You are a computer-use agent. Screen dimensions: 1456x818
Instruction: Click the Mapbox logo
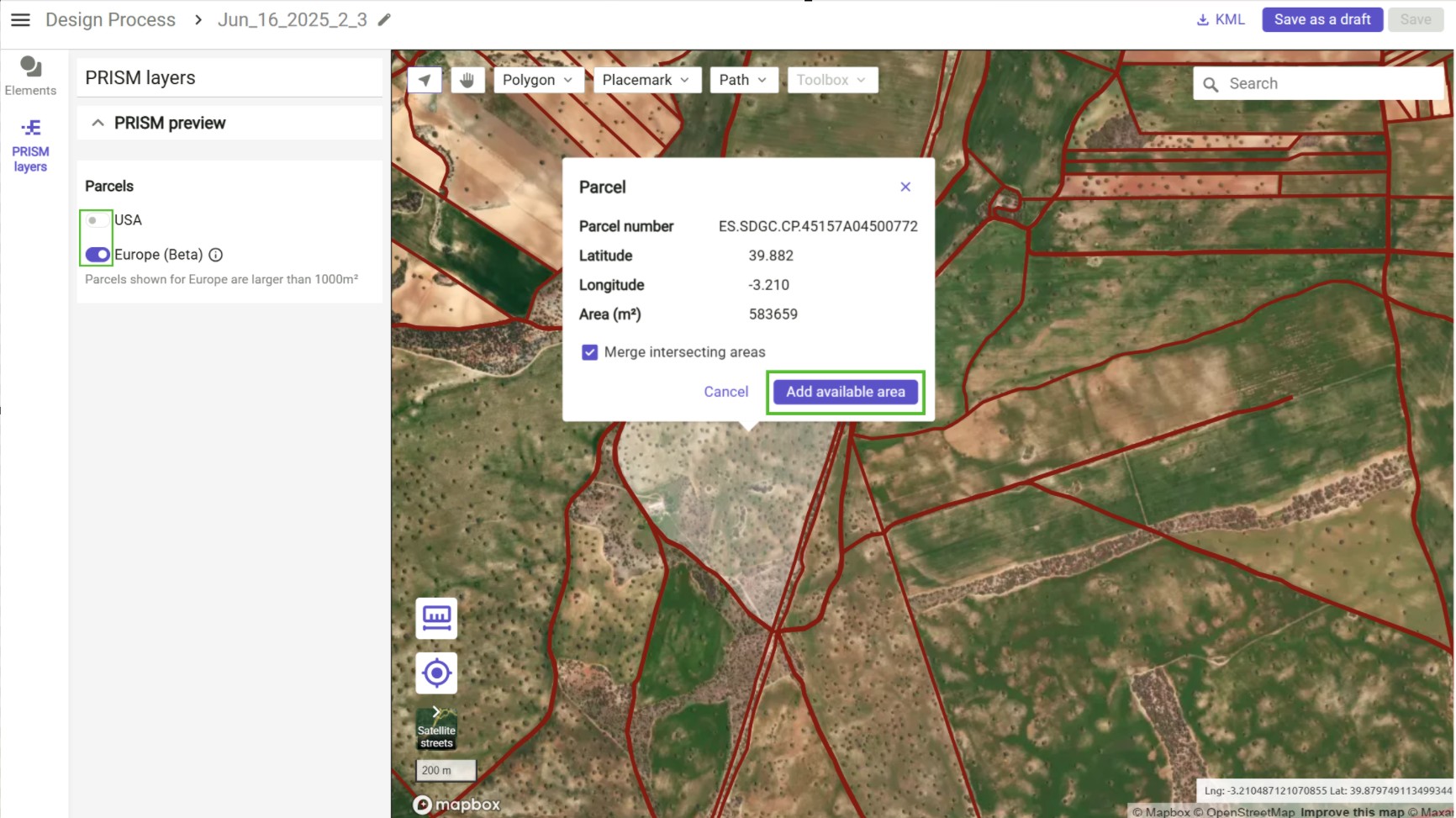click(x=457, y=805)
